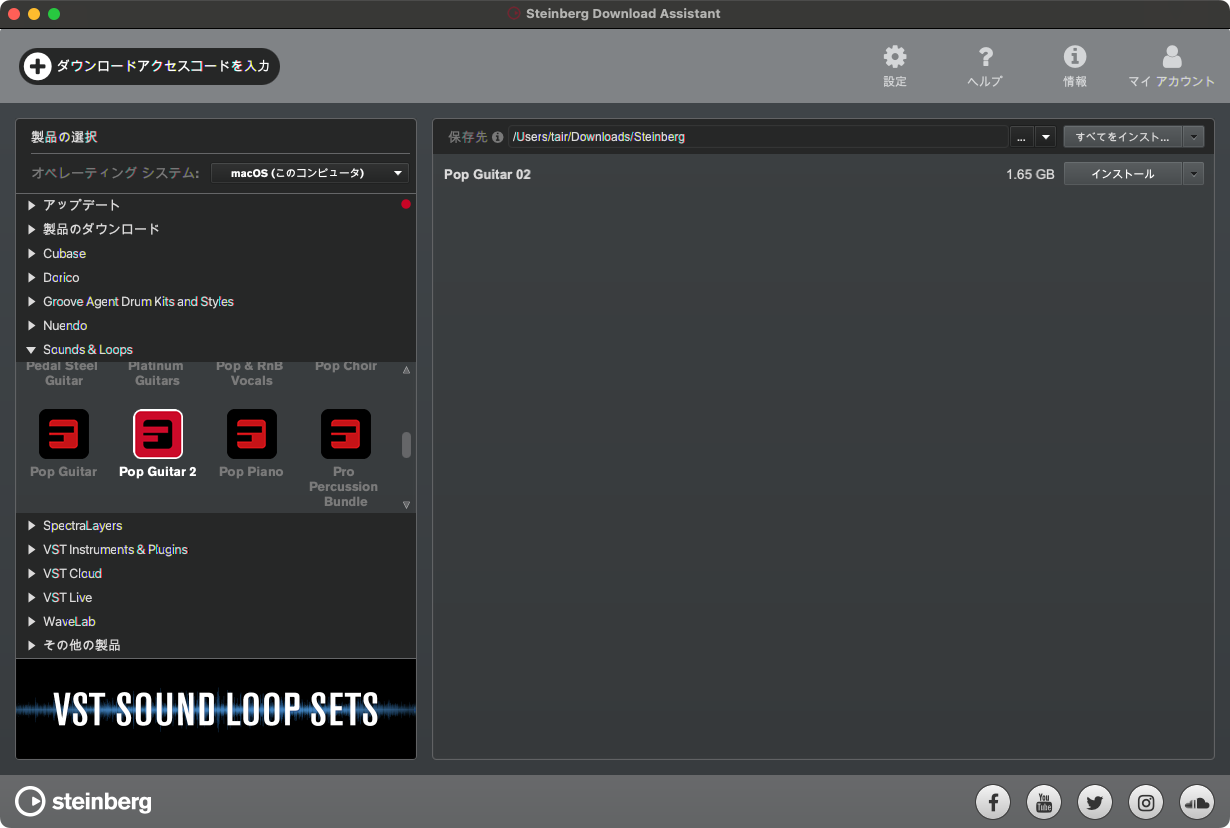
Task: Open the 設定 gear icon
Action: 895,57
